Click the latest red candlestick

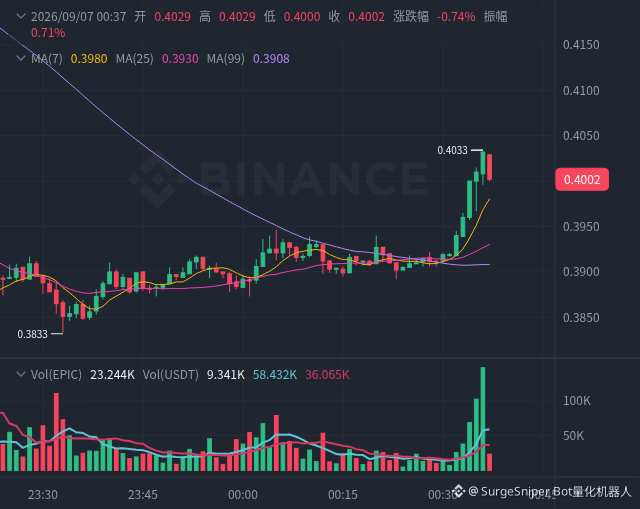[x=489, y=167]
